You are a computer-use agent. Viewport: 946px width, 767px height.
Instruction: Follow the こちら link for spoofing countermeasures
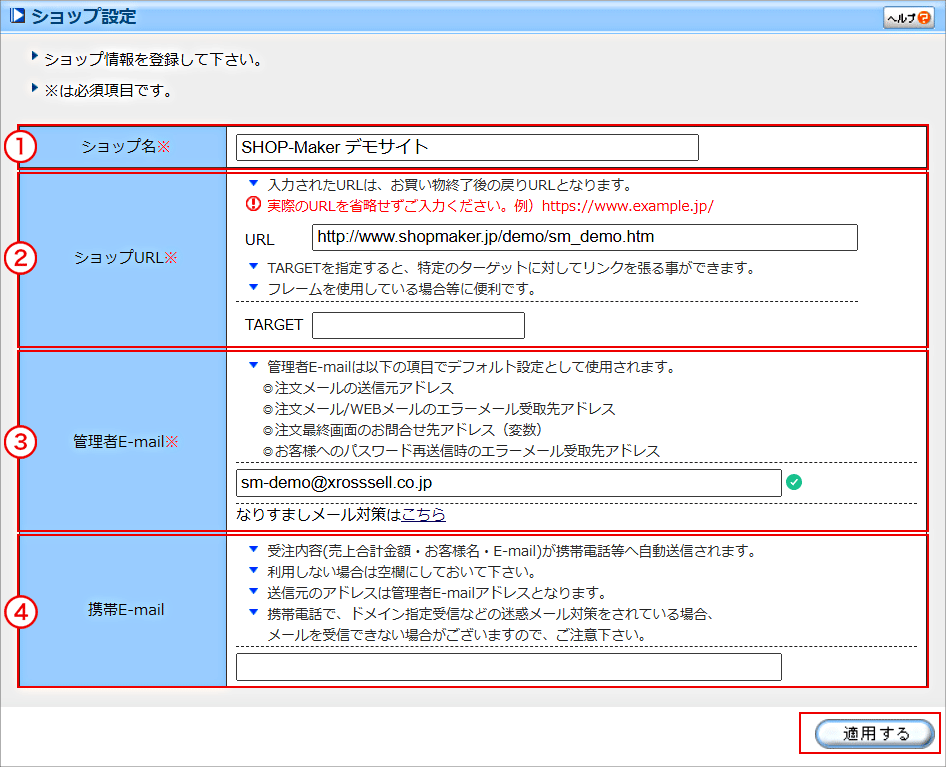click(423, 515)
